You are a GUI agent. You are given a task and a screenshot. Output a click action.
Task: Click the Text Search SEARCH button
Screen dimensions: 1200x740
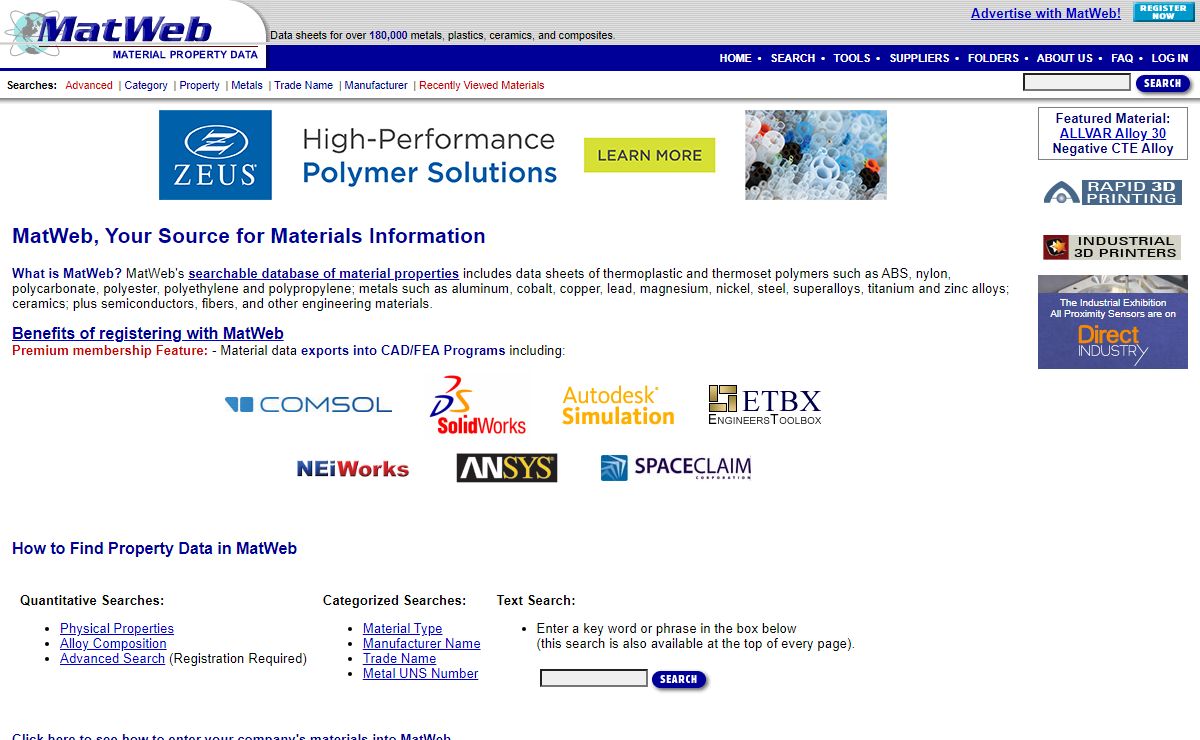pyautogui.click(x=679, y=679)
